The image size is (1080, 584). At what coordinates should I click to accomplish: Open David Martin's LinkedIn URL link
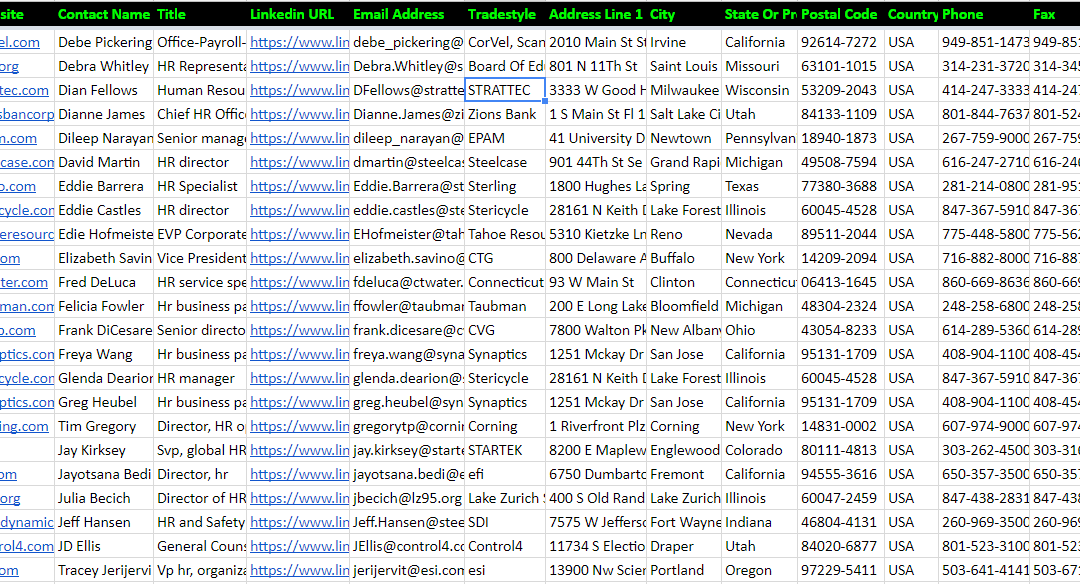[300, 163]
